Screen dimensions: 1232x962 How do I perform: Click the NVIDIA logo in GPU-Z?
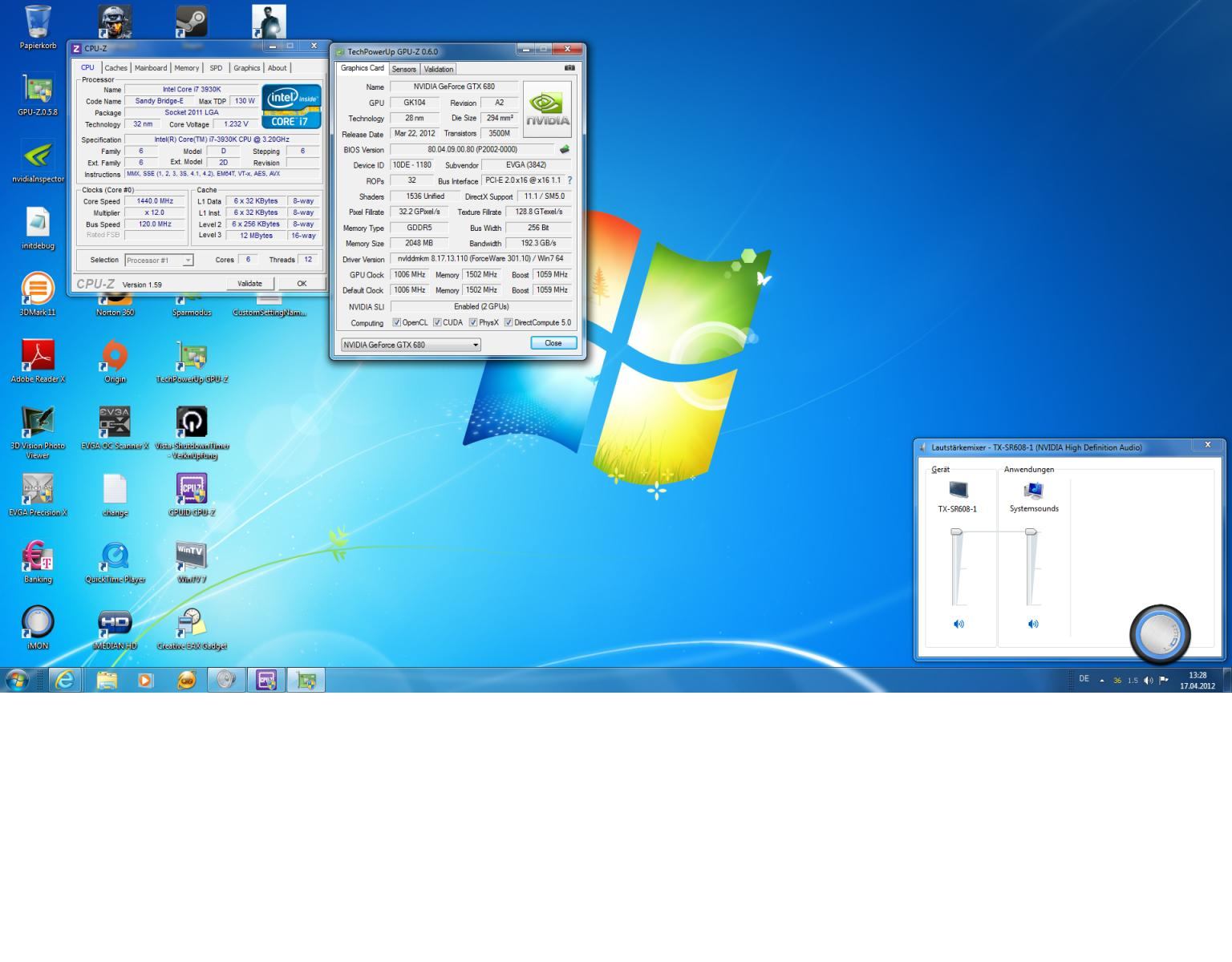click(x=548, y=109)
